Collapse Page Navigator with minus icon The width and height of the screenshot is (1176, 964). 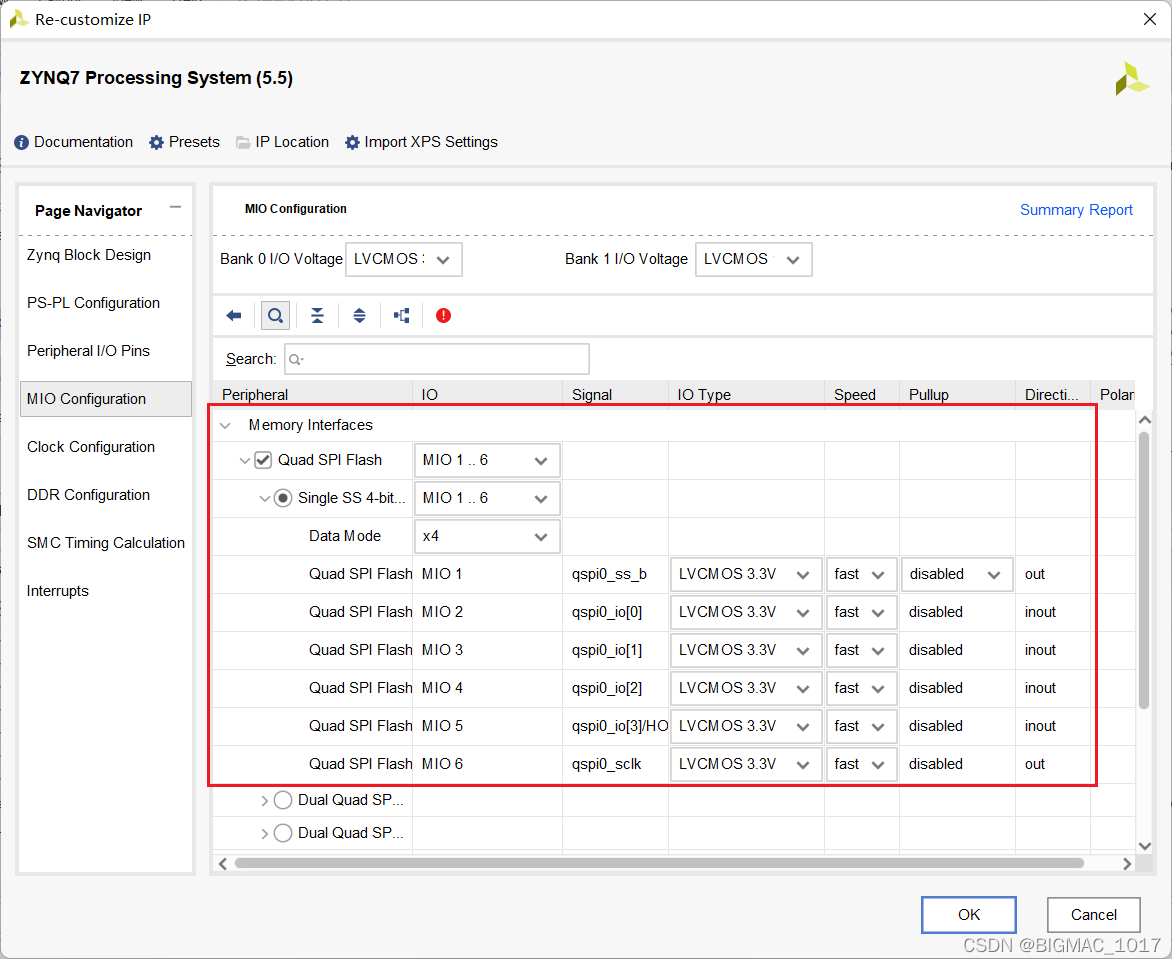pos(176,209)
